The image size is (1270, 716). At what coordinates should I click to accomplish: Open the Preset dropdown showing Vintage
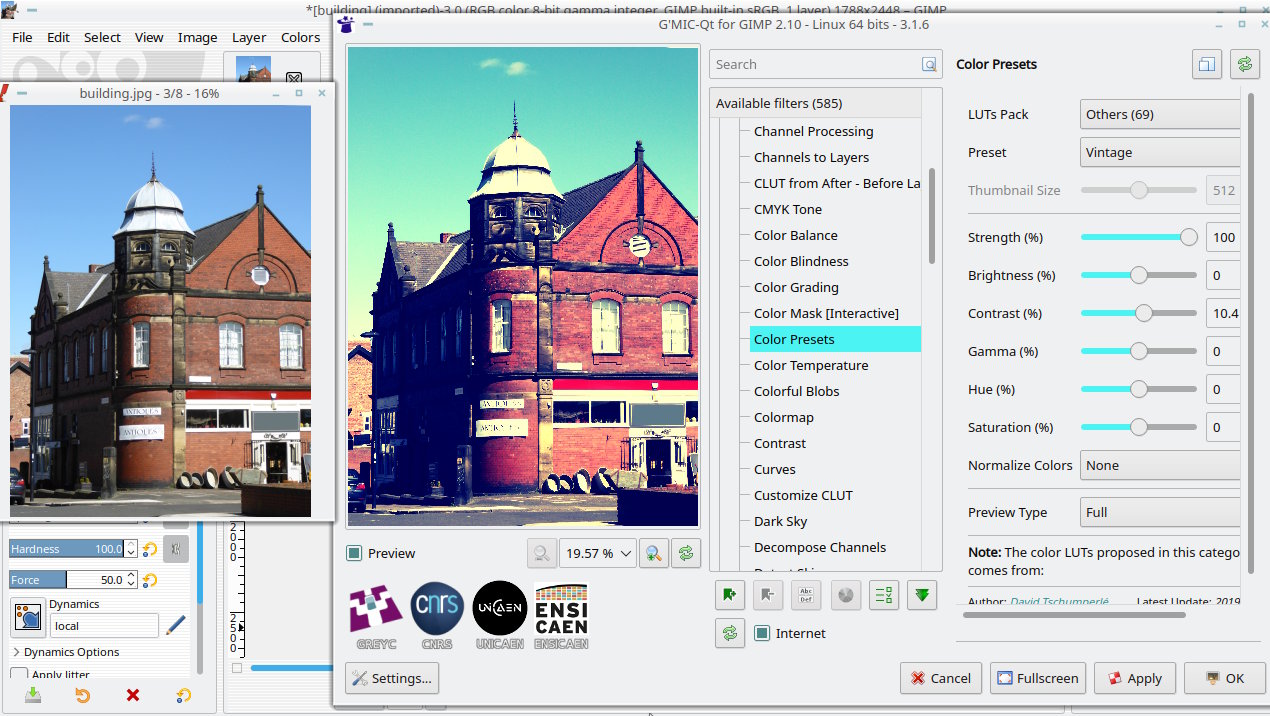point(1160,152)
